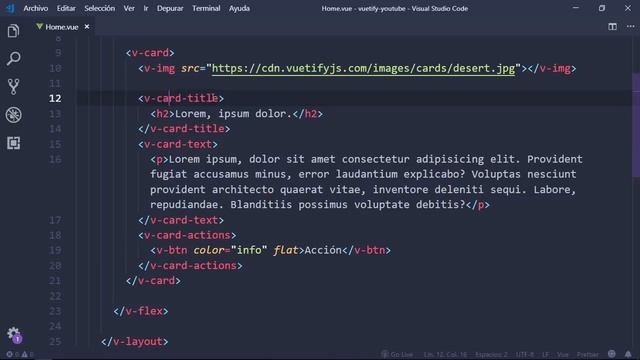Click line number 25 in the gutter
Viewport: 640px width, 360px height.
point(55,342)
